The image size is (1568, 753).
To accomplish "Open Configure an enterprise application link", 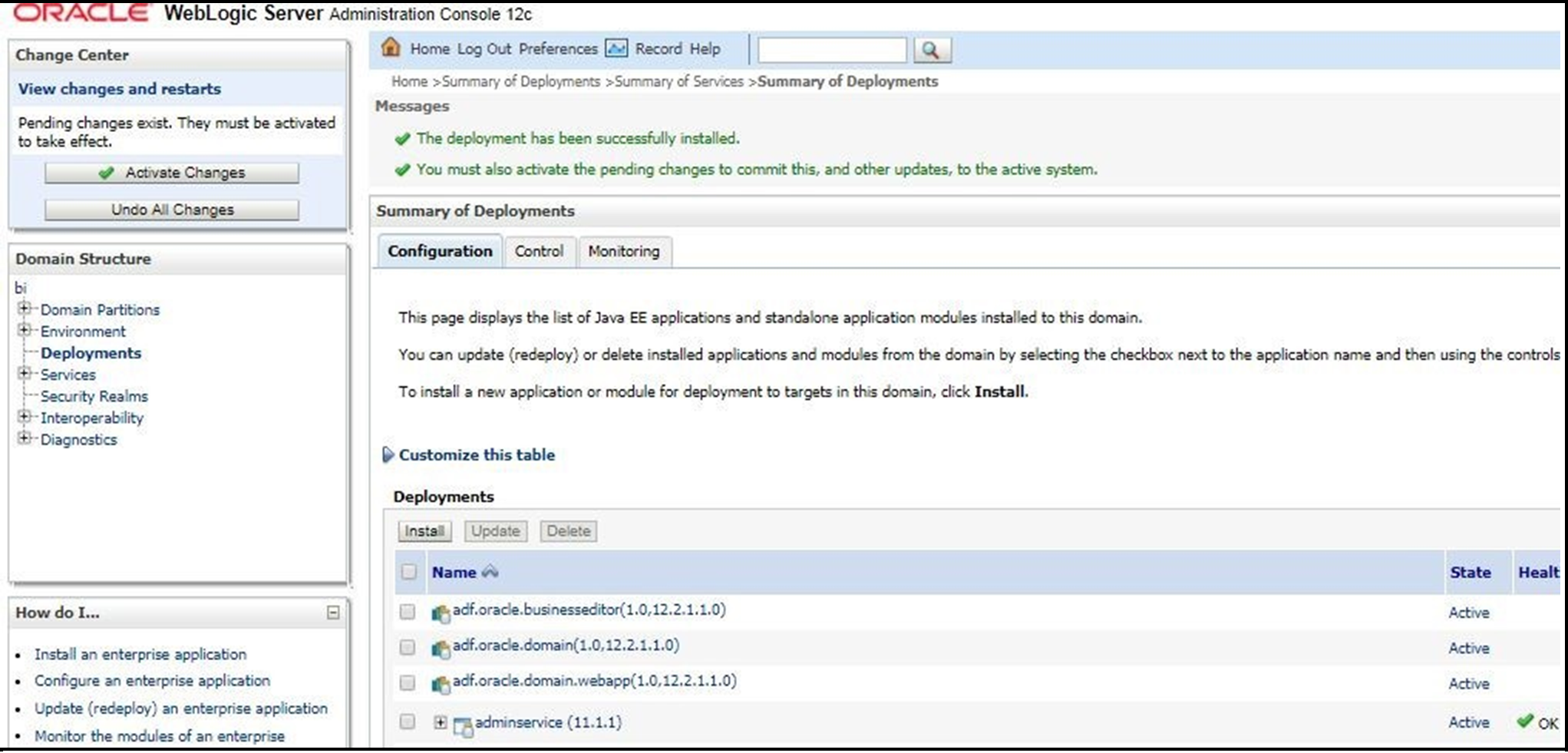I will click(x=152, y=681).
